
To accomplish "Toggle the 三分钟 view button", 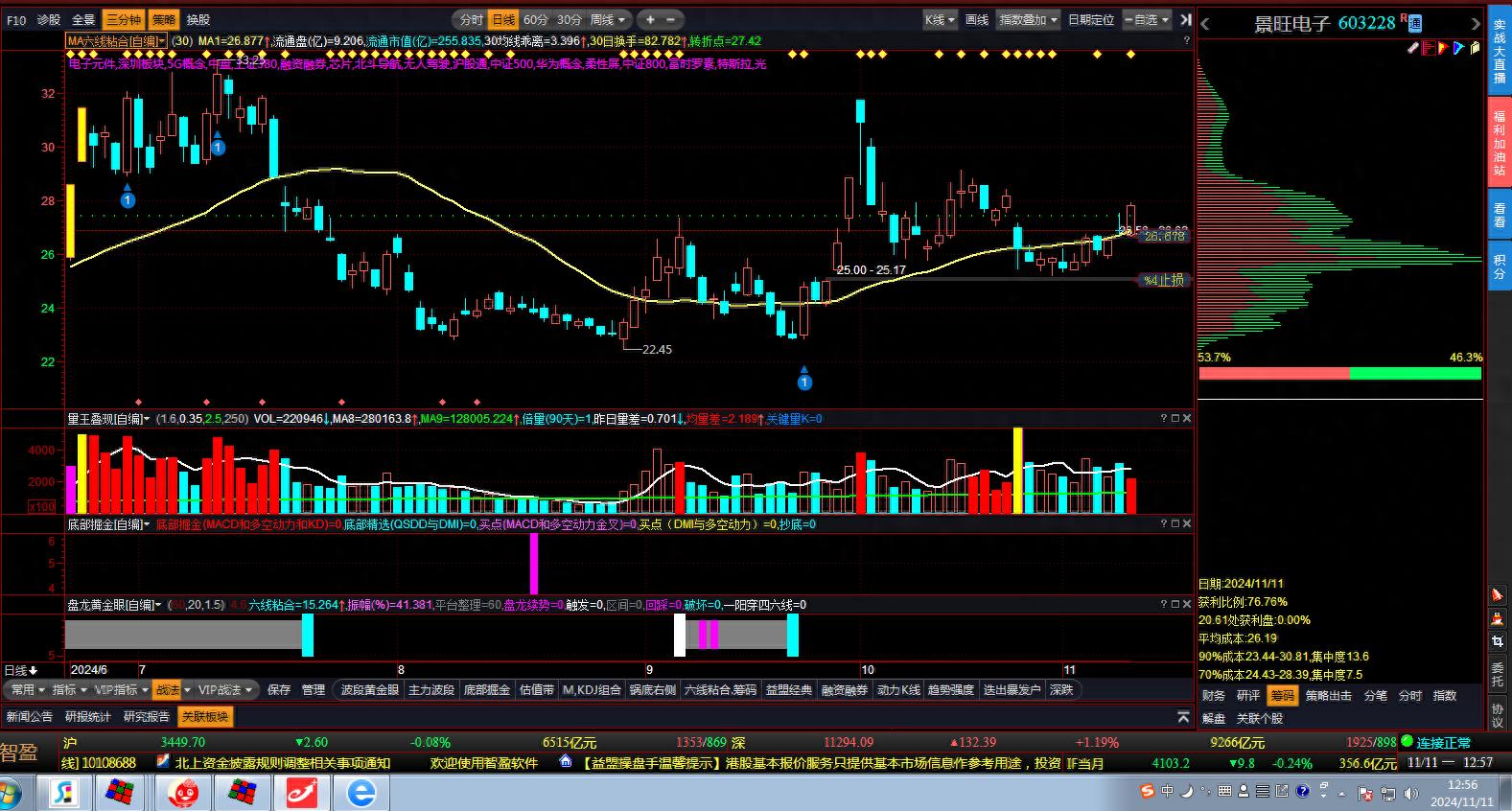I will 123,19.
